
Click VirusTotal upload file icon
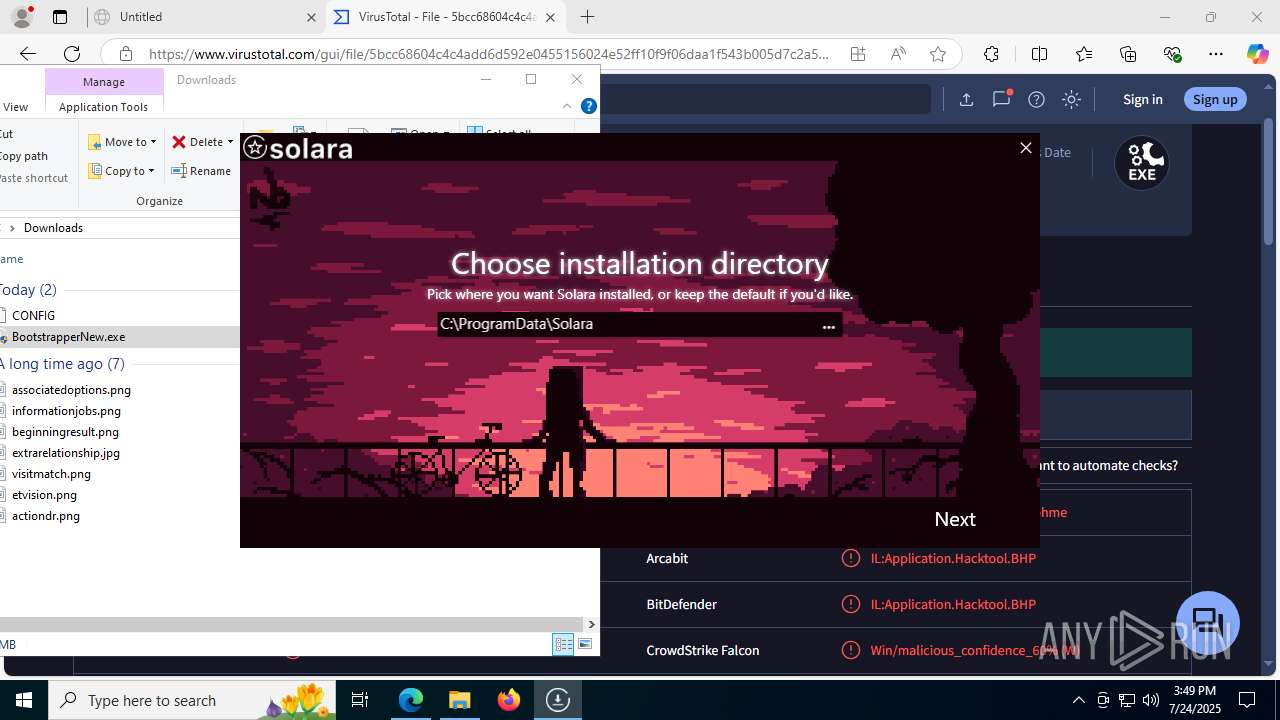point(966,99)
